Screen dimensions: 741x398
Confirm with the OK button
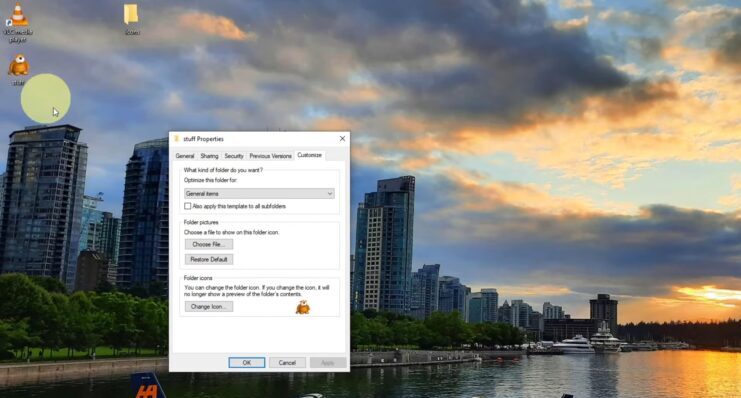(247, 363)
